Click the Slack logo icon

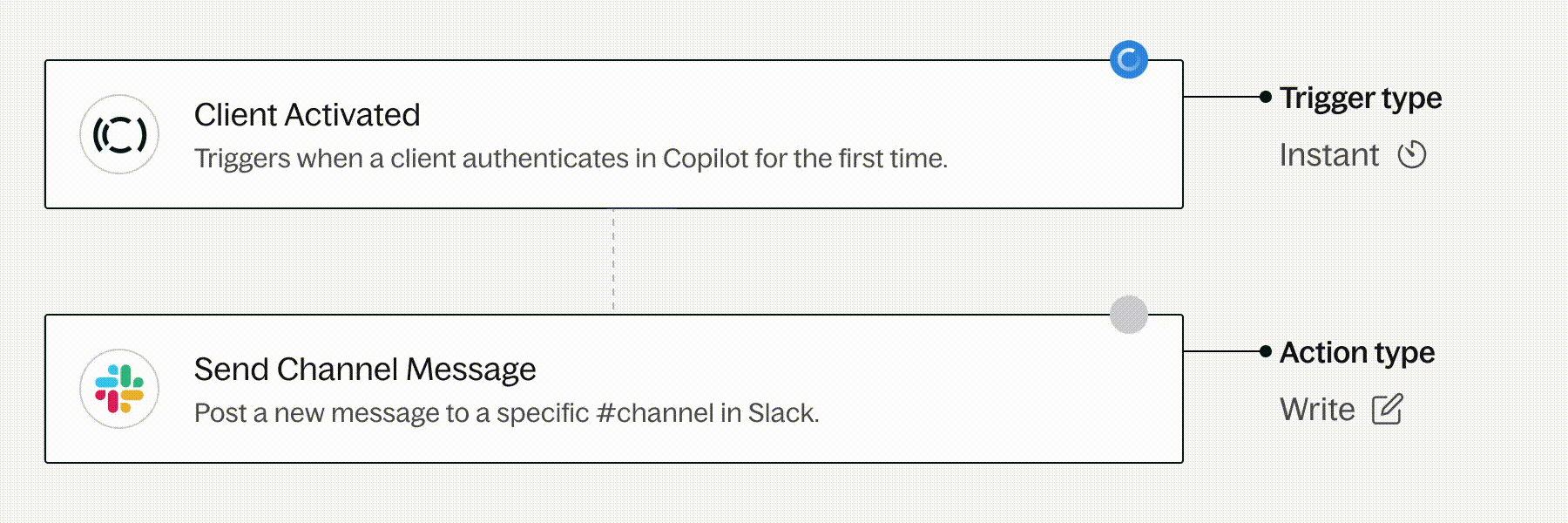(x=119, y=389)
